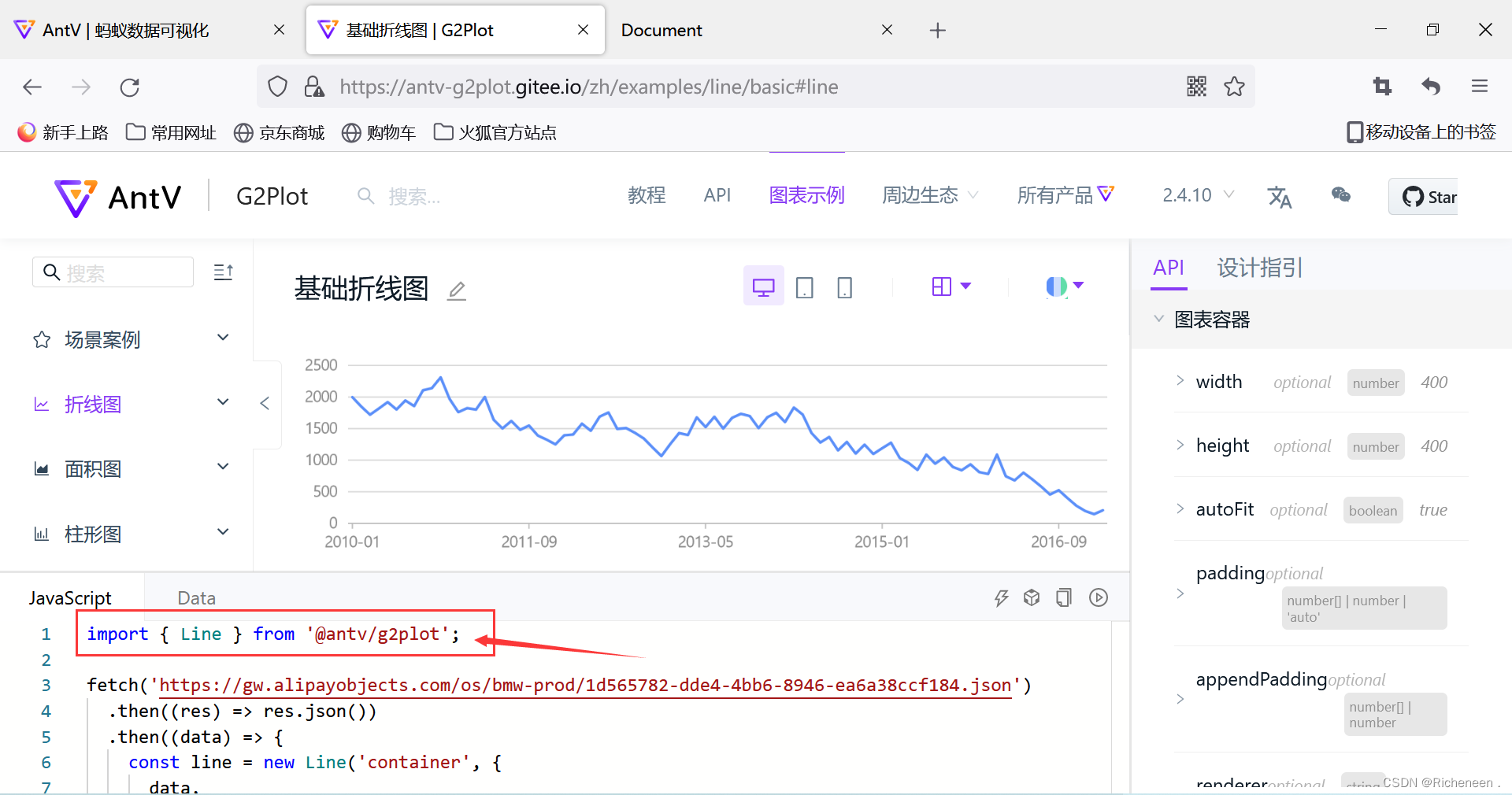Click the tracking protection shield icon
The width and height of the screenshot is (1512, 795).
277,87
